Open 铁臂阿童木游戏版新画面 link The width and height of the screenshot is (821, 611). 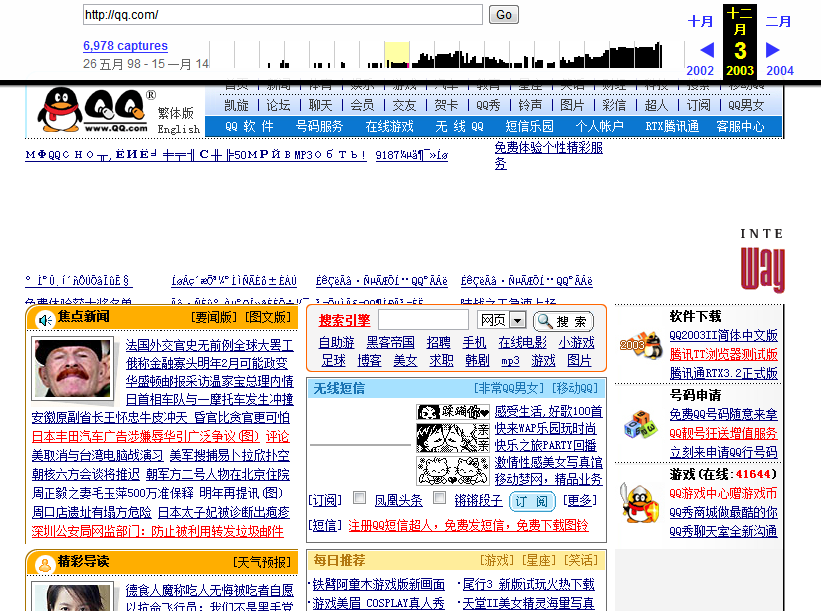point(379,584)
